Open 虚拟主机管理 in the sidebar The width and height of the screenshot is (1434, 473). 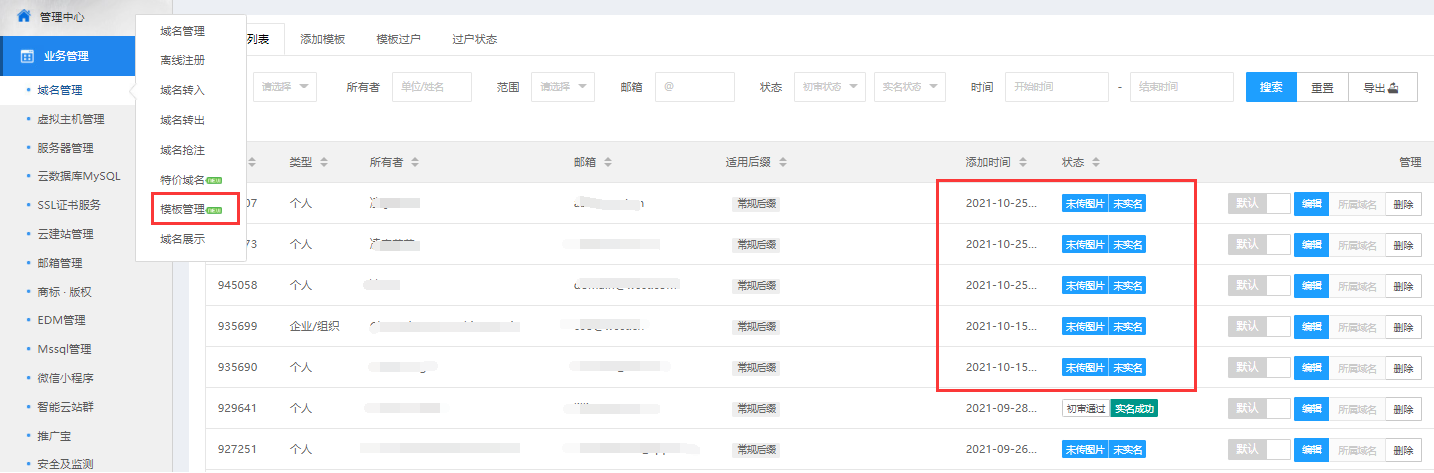[70, 119]
